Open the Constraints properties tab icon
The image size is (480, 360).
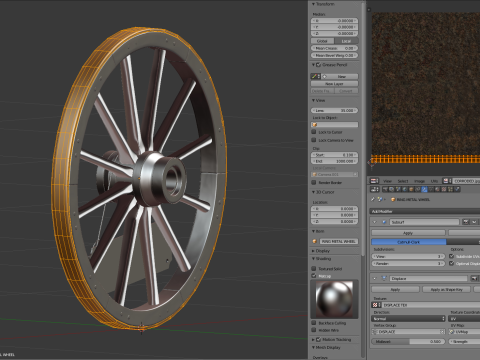click(417, 189)
